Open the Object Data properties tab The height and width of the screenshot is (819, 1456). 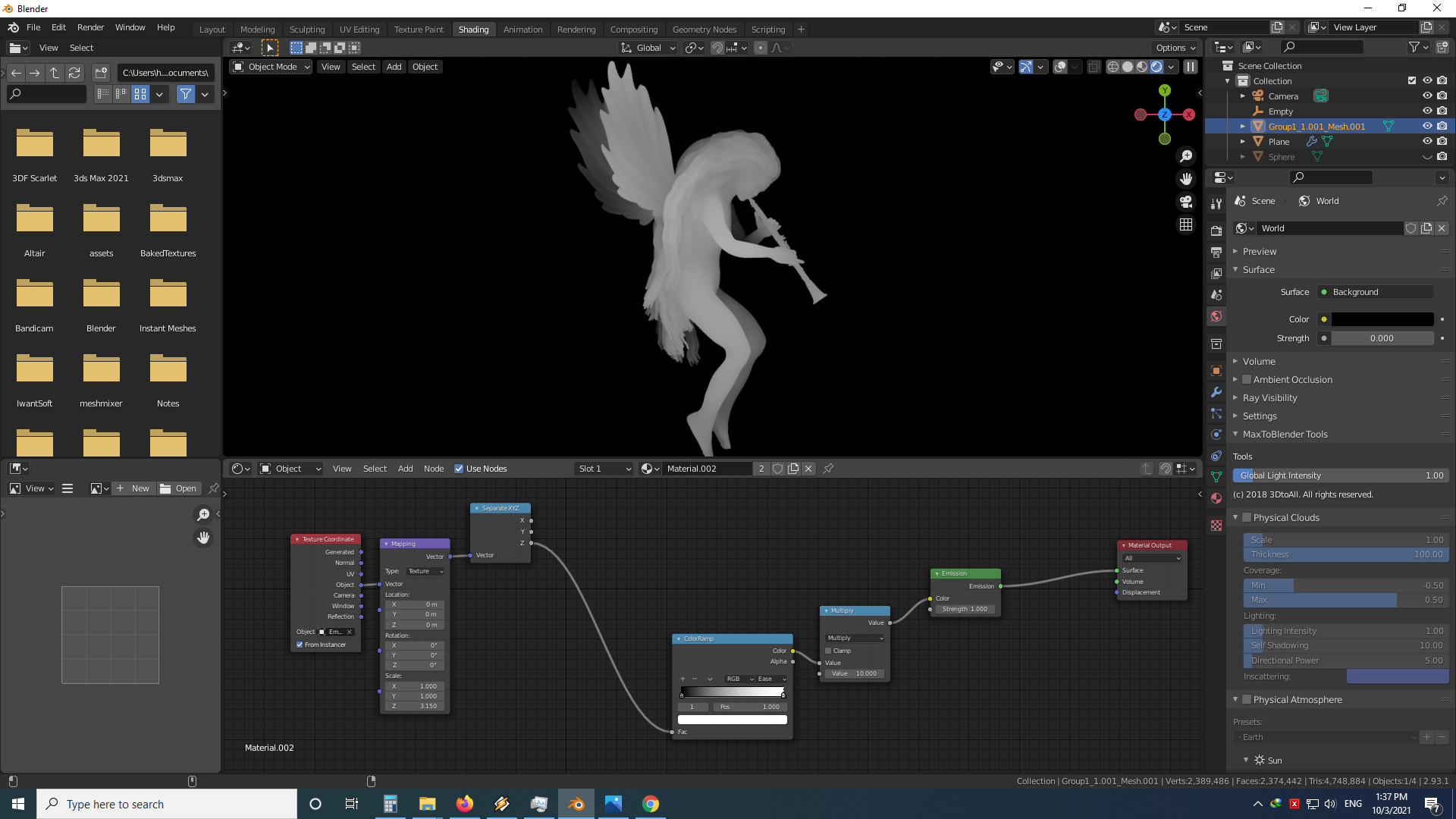(x=1216, y=477)
